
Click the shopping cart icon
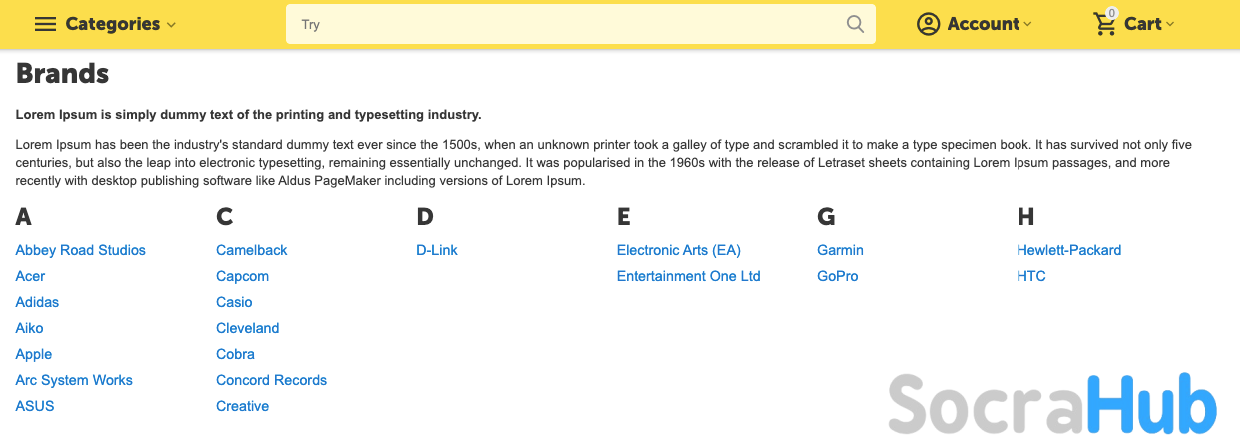[1105, 24]
